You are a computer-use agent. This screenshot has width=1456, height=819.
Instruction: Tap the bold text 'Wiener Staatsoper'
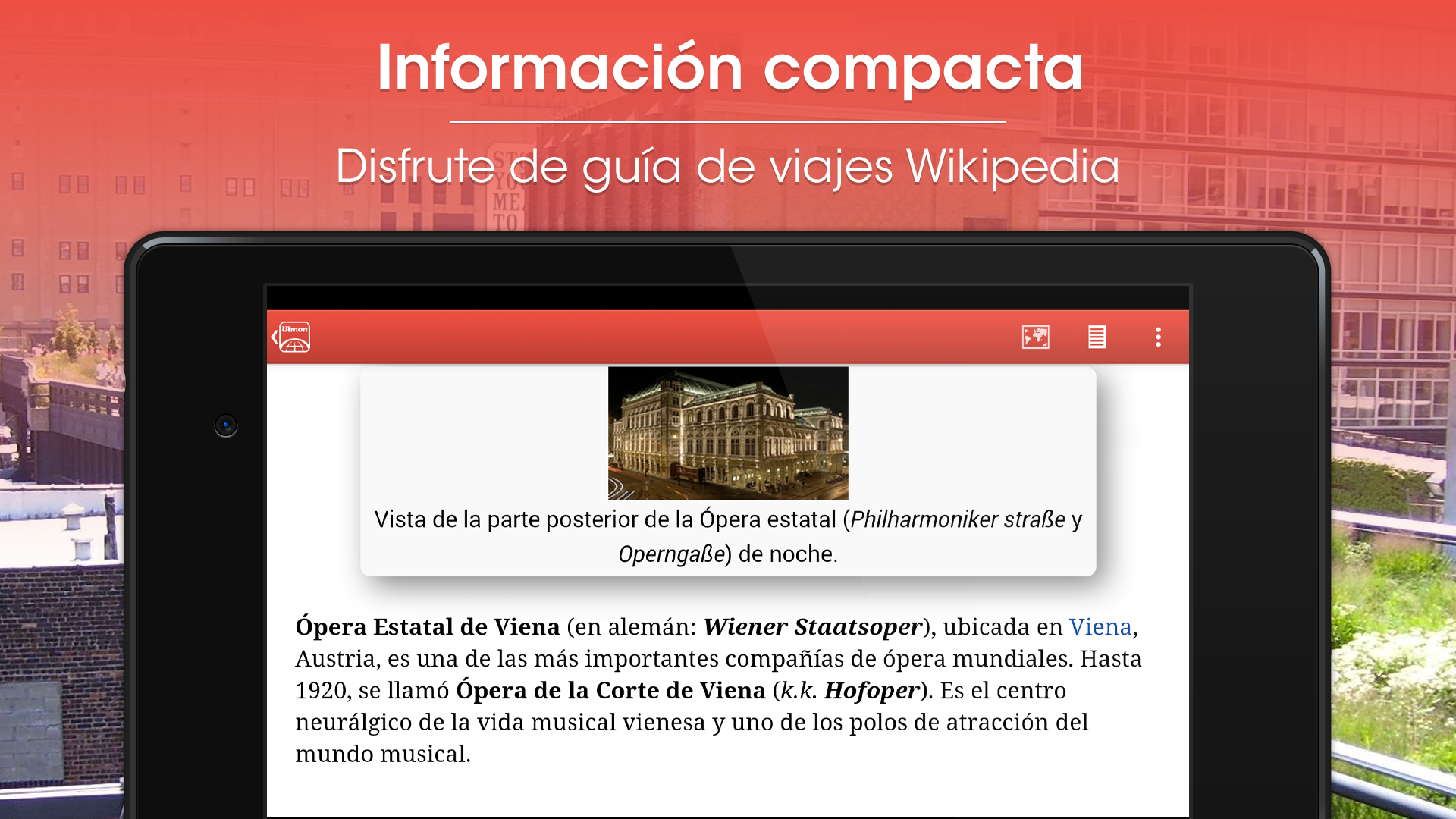[813, 627]
